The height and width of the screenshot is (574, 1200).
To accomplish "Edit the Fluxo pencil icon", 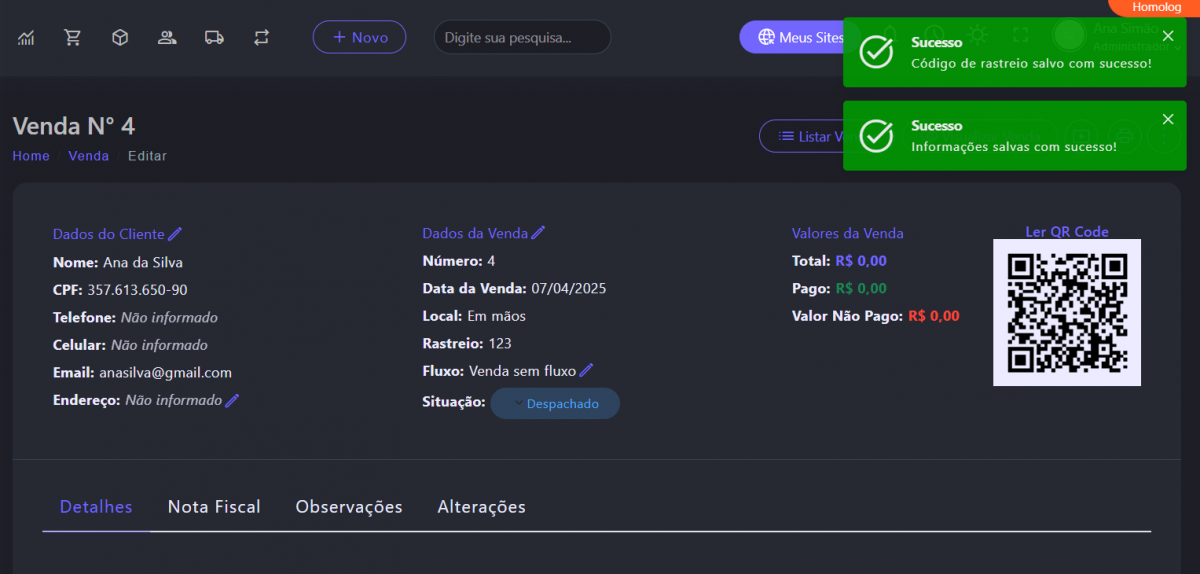I will pos(587,371).
